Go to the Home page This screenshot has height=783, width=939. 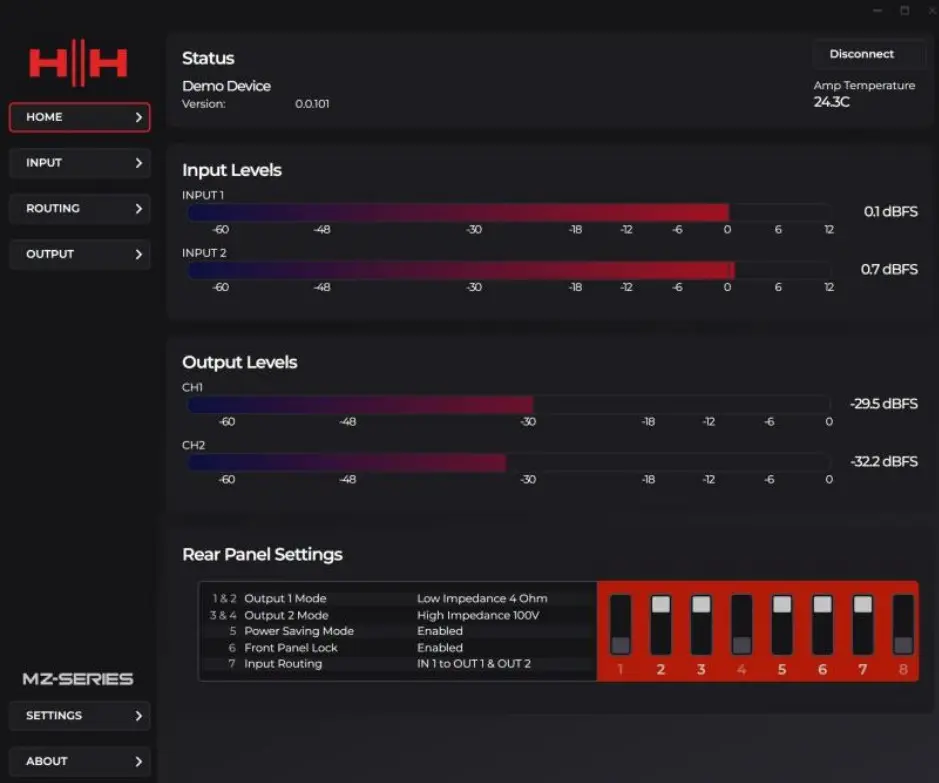pos(79,117)
